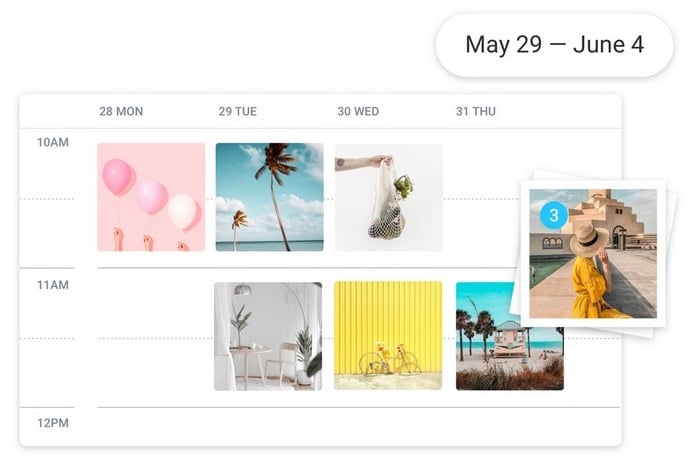Click the empty Thursday 12PM slot
Screen dimensions: 700x464
(509, 426)
